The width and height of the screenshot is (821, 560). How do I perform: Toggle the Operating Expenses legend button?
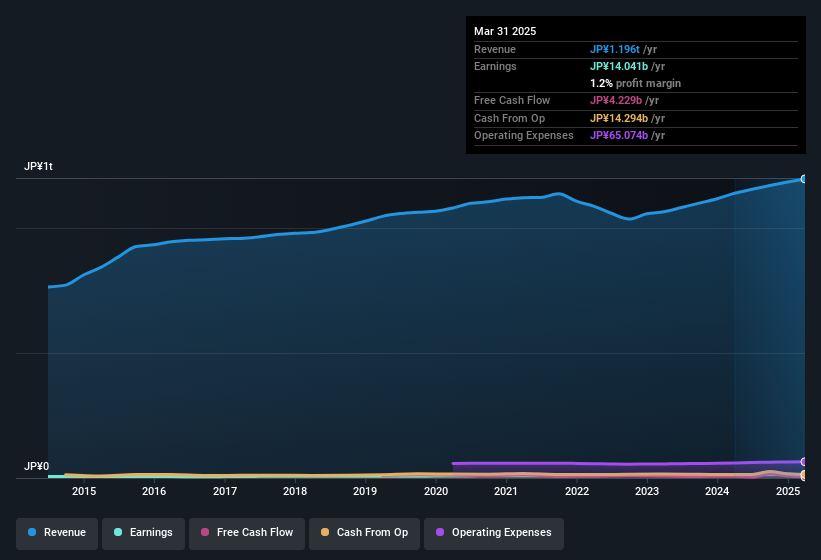tap(494, 534)
